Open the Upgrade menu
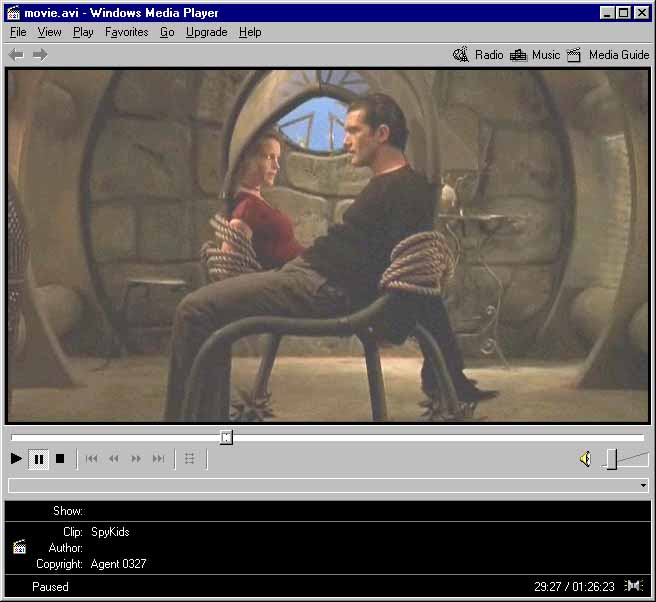 tap(207, 32)
